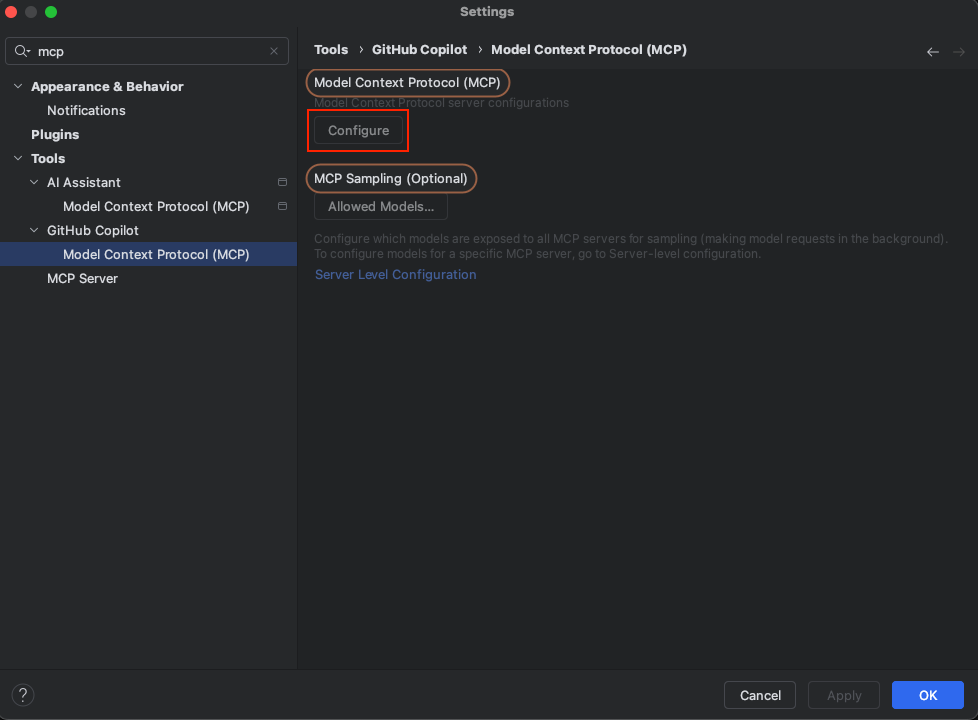Select Plugins in settings tree
Image resolution: width=978 pixels, height=720 pixels.
click(55, 134)
